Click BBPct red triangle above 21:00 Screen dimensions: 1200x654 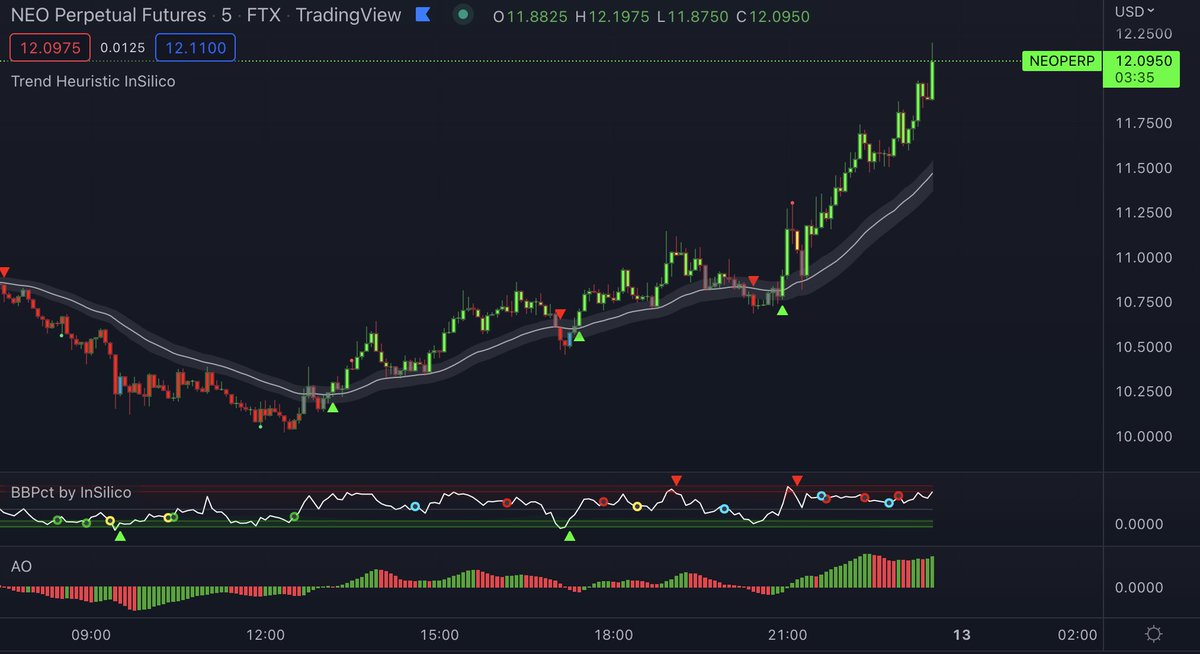coord(796,481)
